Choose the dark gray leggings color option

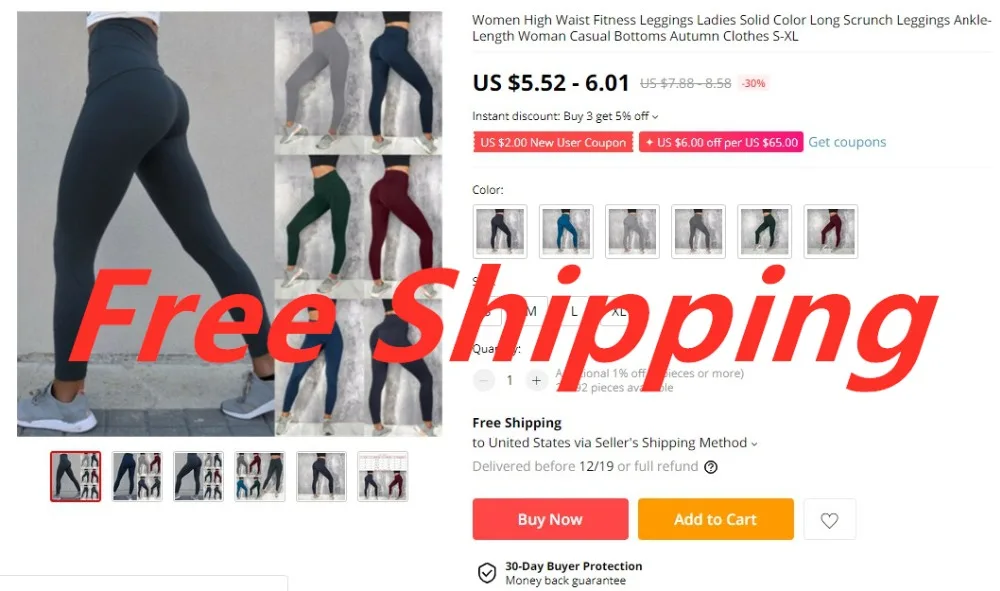click(698, 231)
